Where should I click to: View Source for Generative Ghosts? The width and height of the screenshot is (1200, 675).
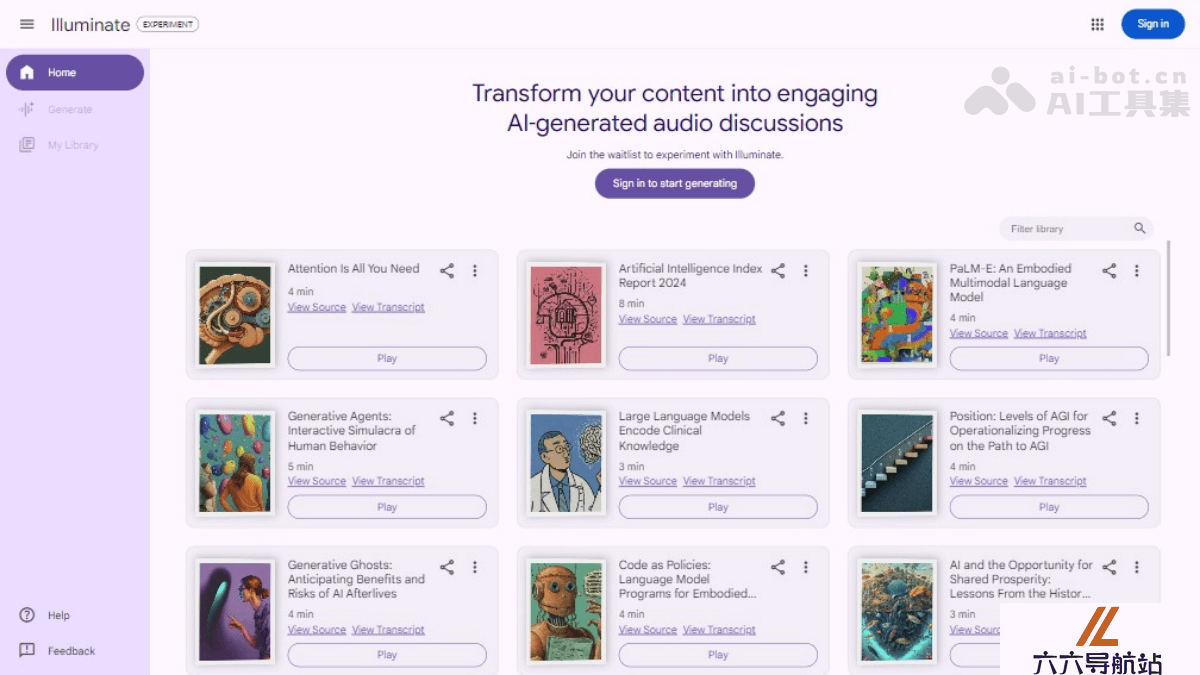coord(317,630)
